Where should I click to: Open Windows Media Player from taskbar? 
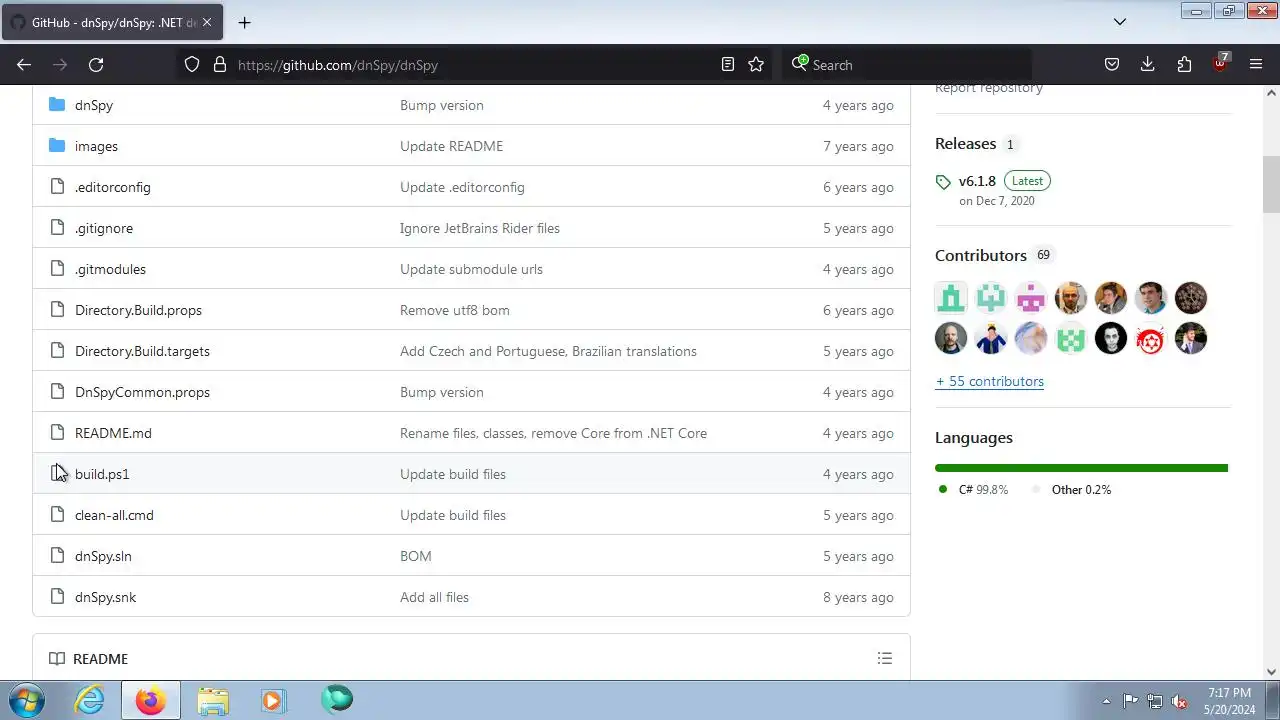[273, 700]
